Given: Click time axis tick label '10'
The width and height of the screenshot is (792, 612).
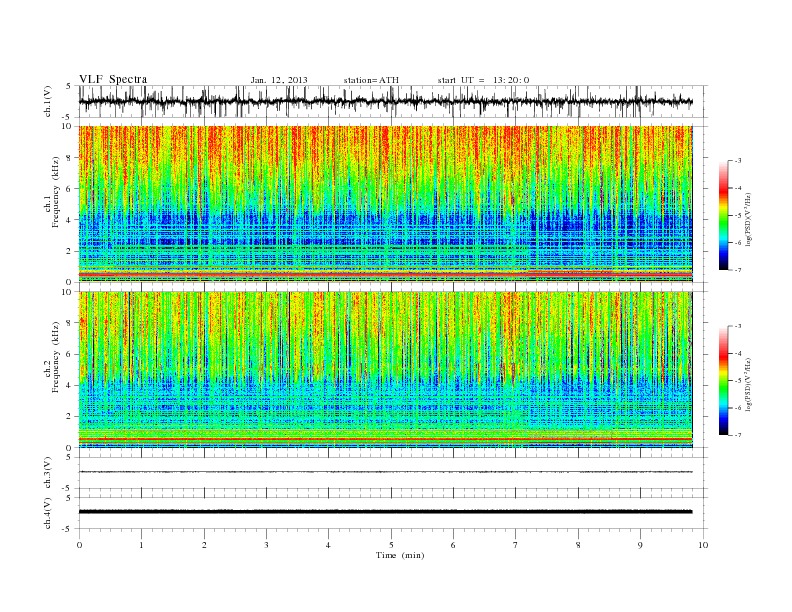Looking at the screenshot, I should tap(703, 545).
